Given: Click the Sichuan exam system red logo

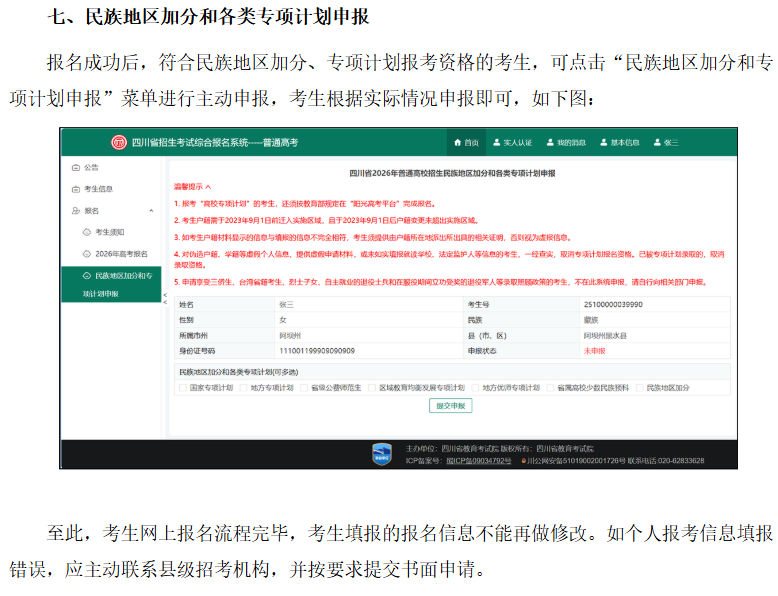Looking at the screenshot, I should pos(119,142).
